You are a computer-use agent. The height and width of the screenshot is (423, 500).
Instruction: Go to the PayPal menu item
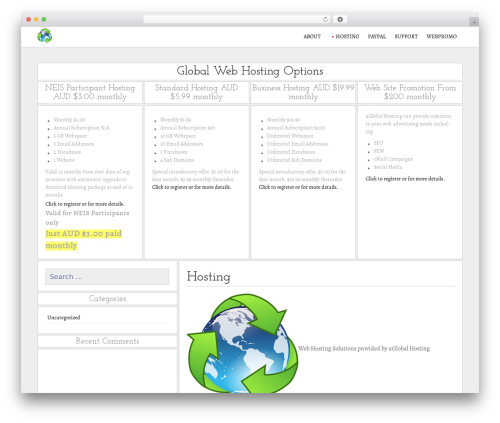point(377,37)
